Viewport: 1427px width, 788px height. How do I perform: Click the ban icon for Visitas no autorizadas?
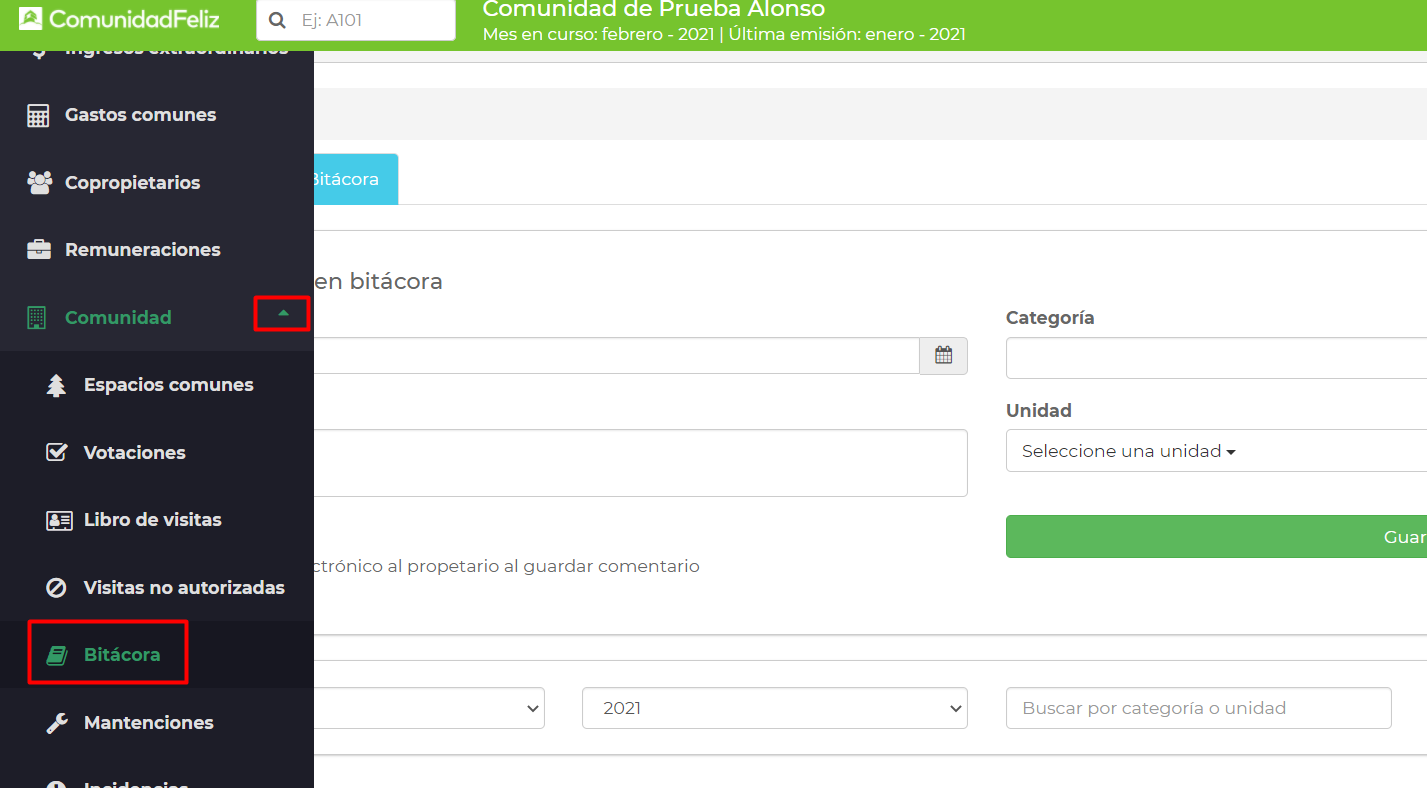(57, 588)
